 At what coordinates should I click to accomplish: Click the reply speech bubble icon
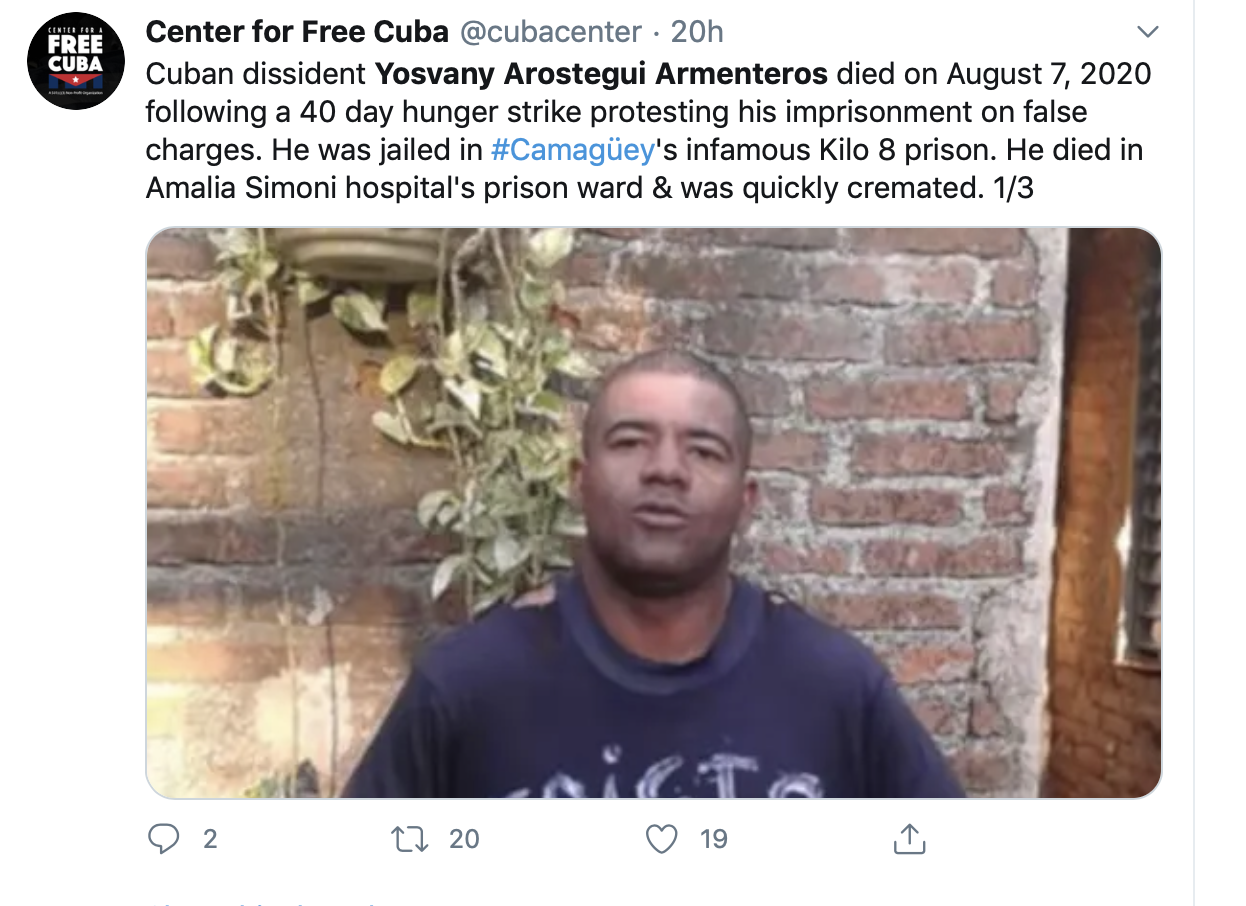coord(163,838)
